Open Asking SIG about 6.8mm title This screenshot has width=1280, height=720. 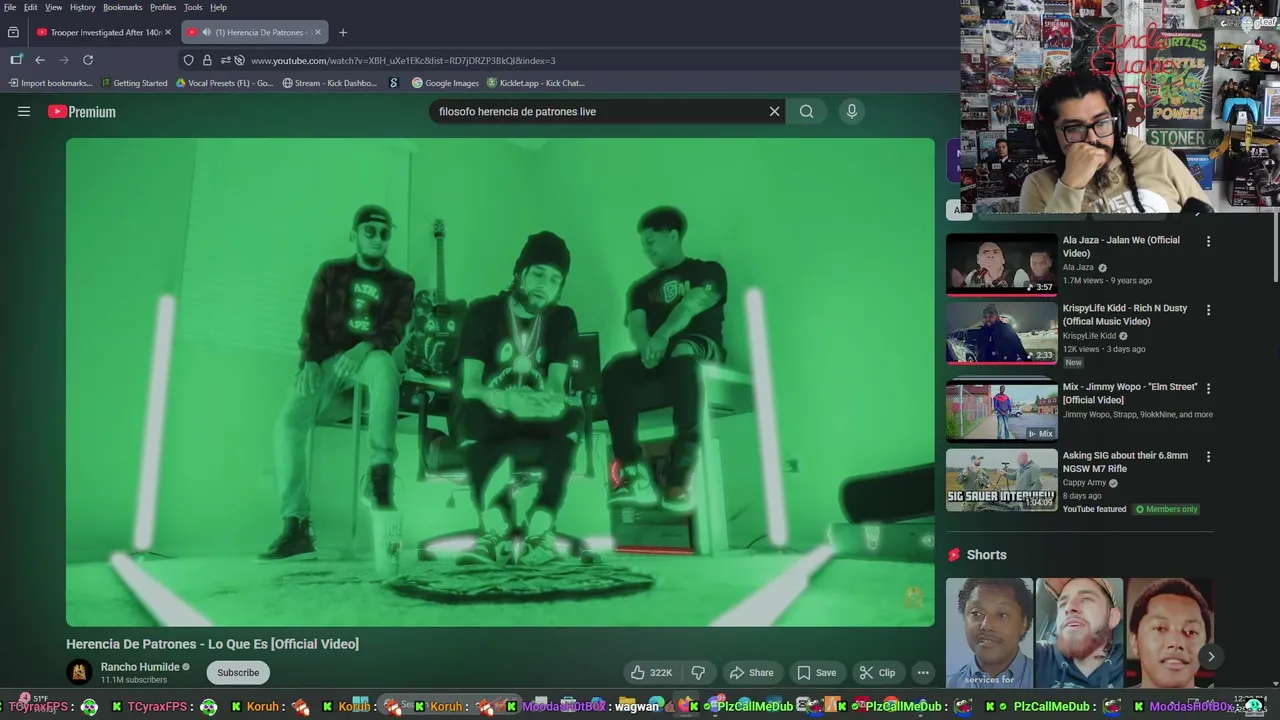tap(1125, 462)
